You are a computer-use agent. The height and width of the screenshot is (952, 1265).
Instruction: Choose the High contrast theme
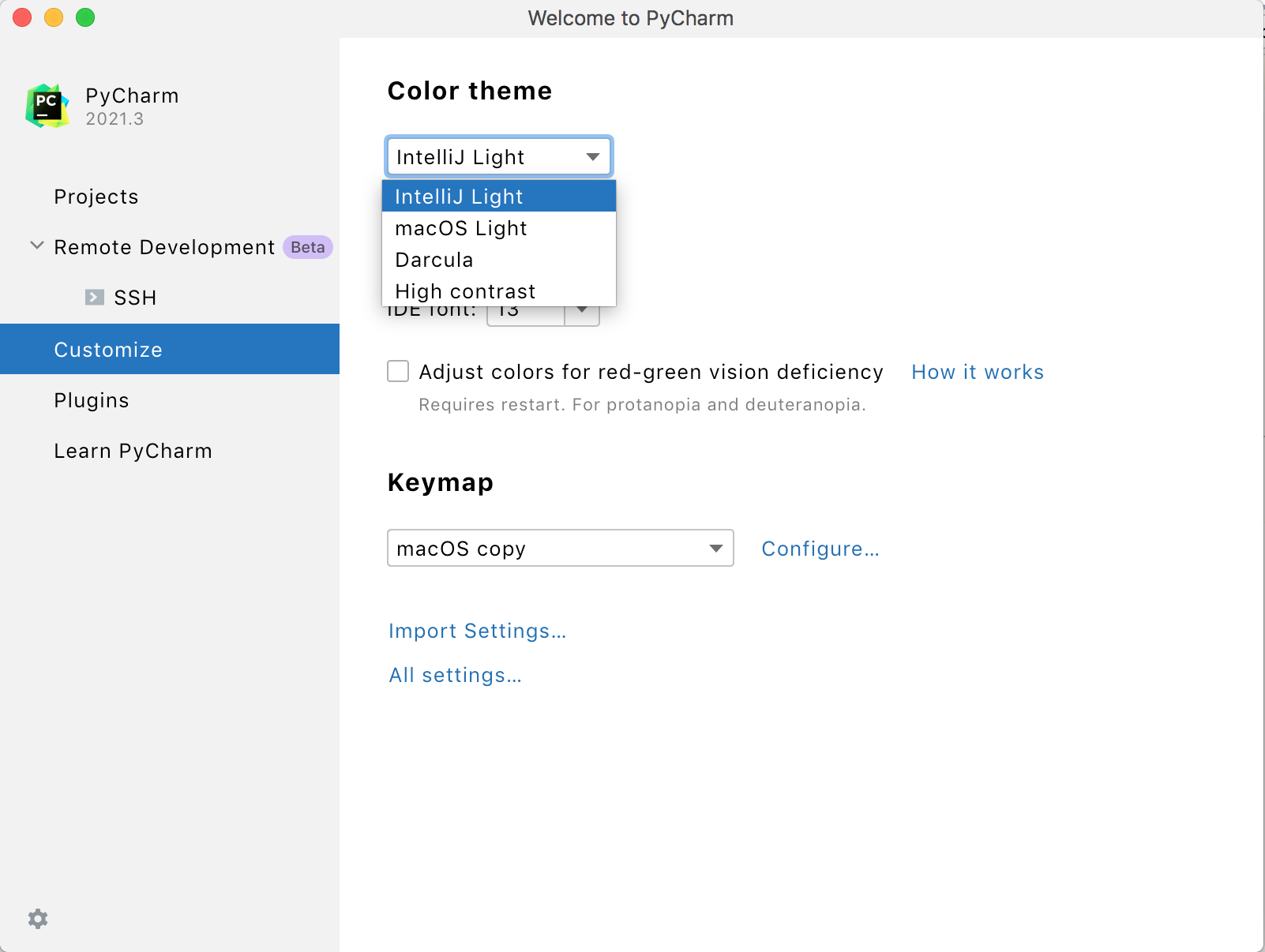pos(465,290)
